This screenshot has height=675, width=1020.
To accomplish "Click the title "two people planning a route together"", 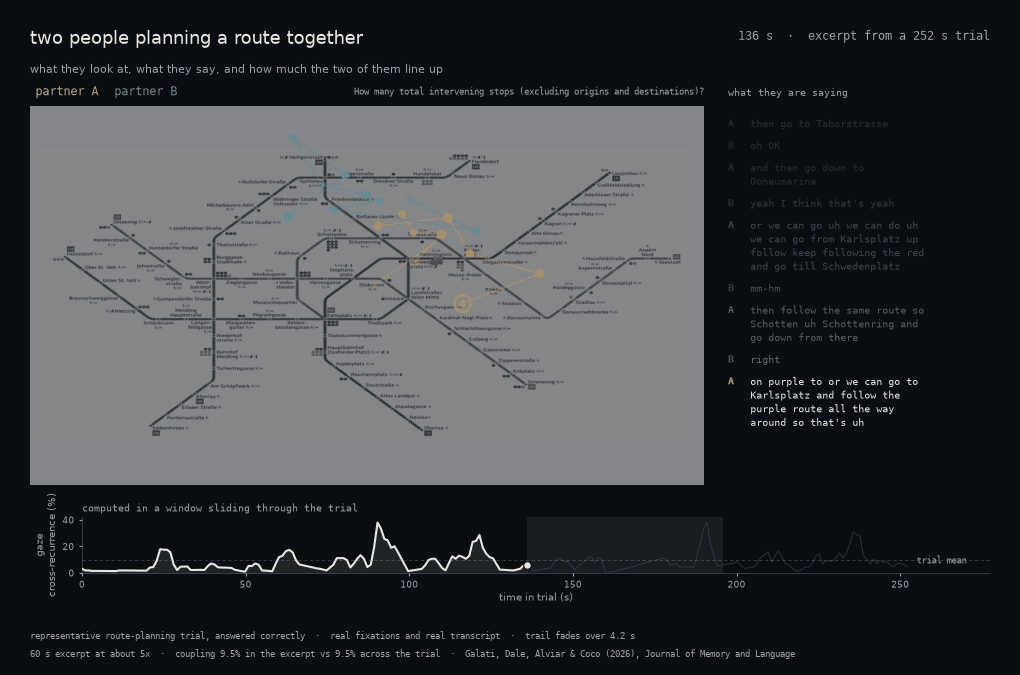I will pyautogui.click(x=196, y=38).
